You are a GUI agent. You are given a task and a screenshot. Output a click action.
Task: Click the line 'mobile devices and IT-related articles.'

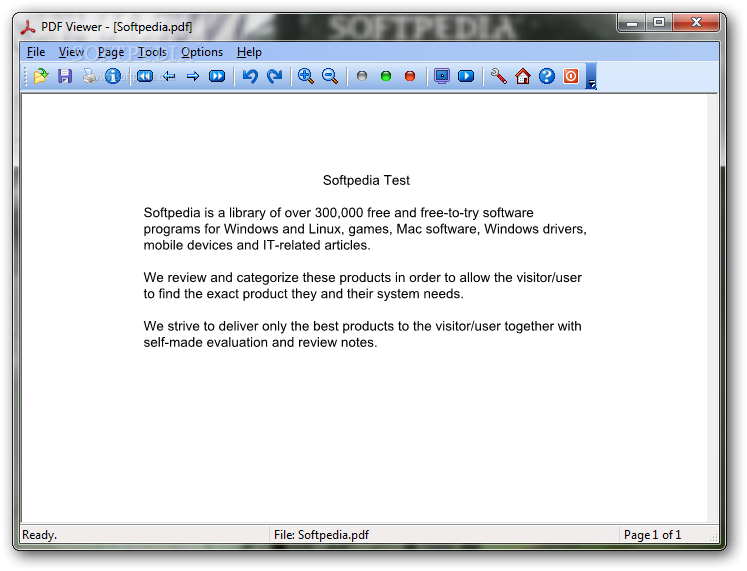[x=257, y=245]
